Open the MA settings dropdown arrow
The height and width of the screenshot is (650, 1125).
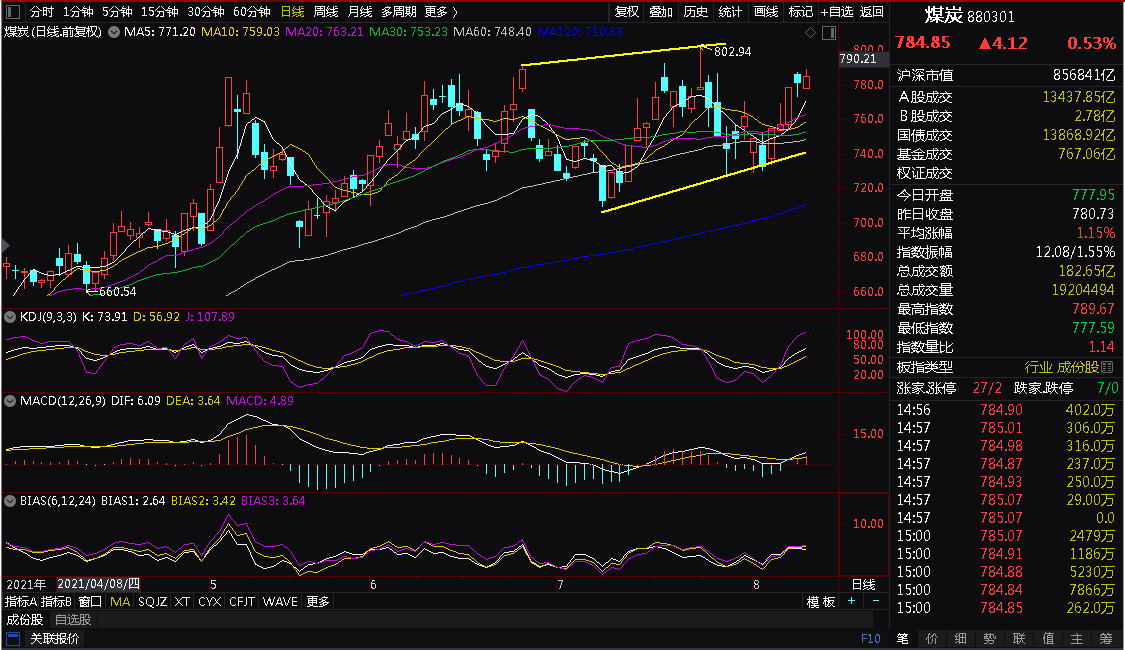tap(113, 32)
